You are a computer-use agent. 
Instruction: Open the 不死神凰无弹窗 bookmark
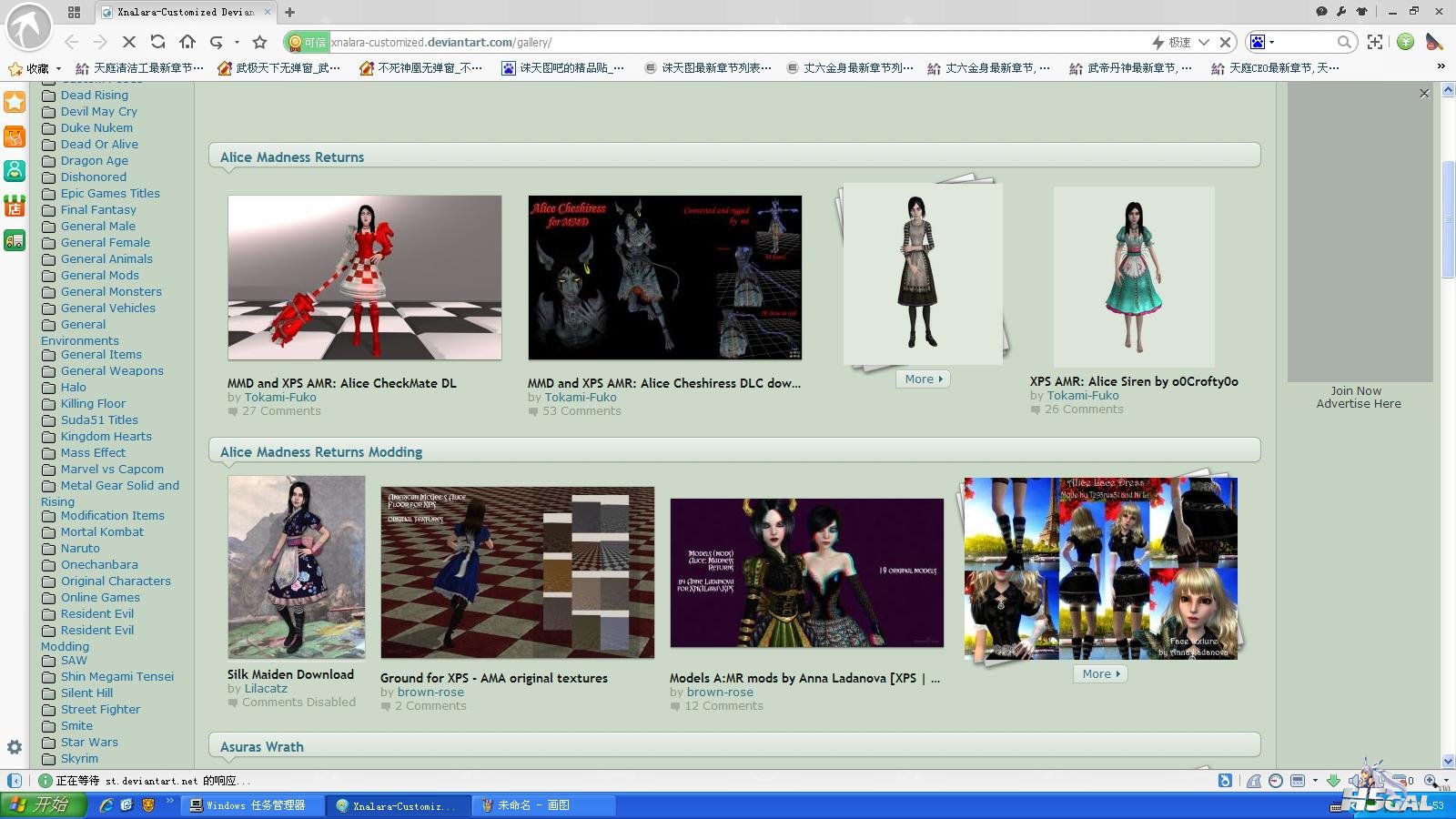420,68
